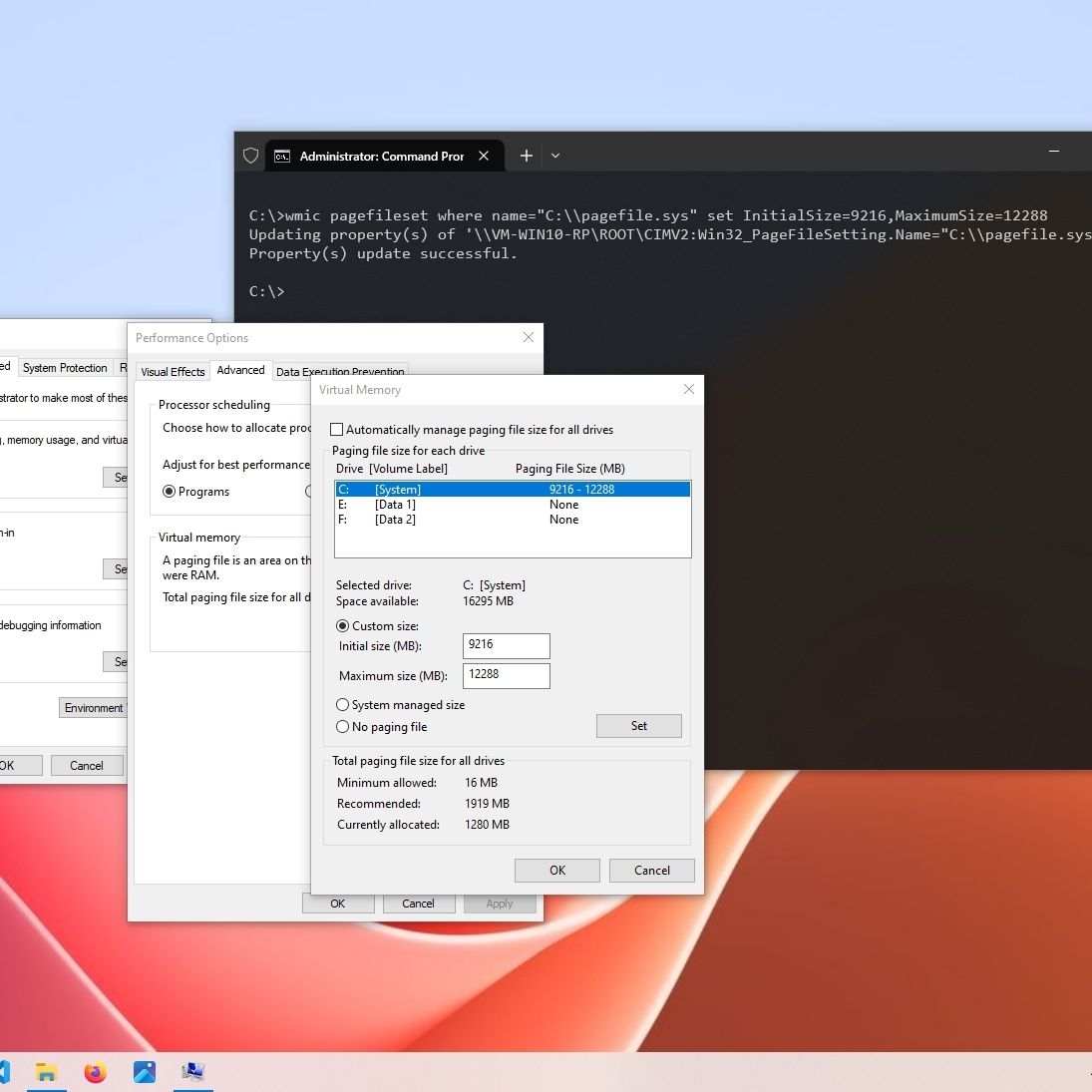This screenshot has width=1092, height=1092.
Task: Open File Explorer from the taskbar
Action: point(46,1072)
